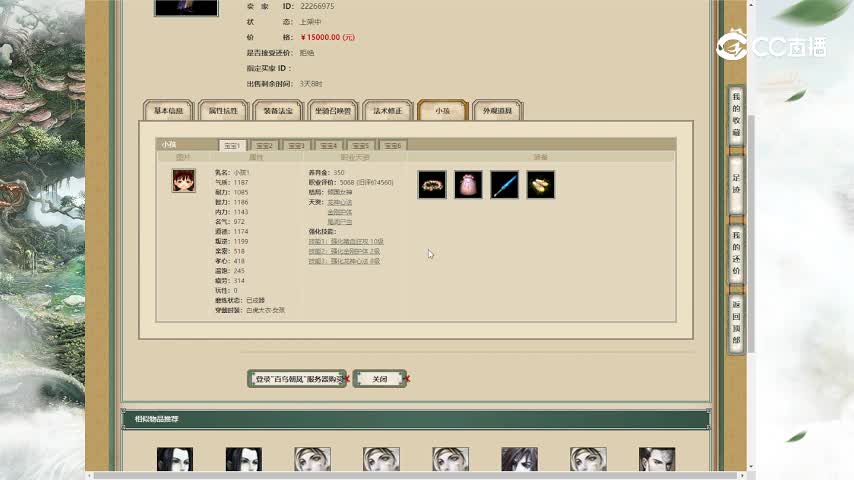This screenshot has width=854, height=480.
Task: Click the 疲劳 value 314
Action: pos(239,281)
